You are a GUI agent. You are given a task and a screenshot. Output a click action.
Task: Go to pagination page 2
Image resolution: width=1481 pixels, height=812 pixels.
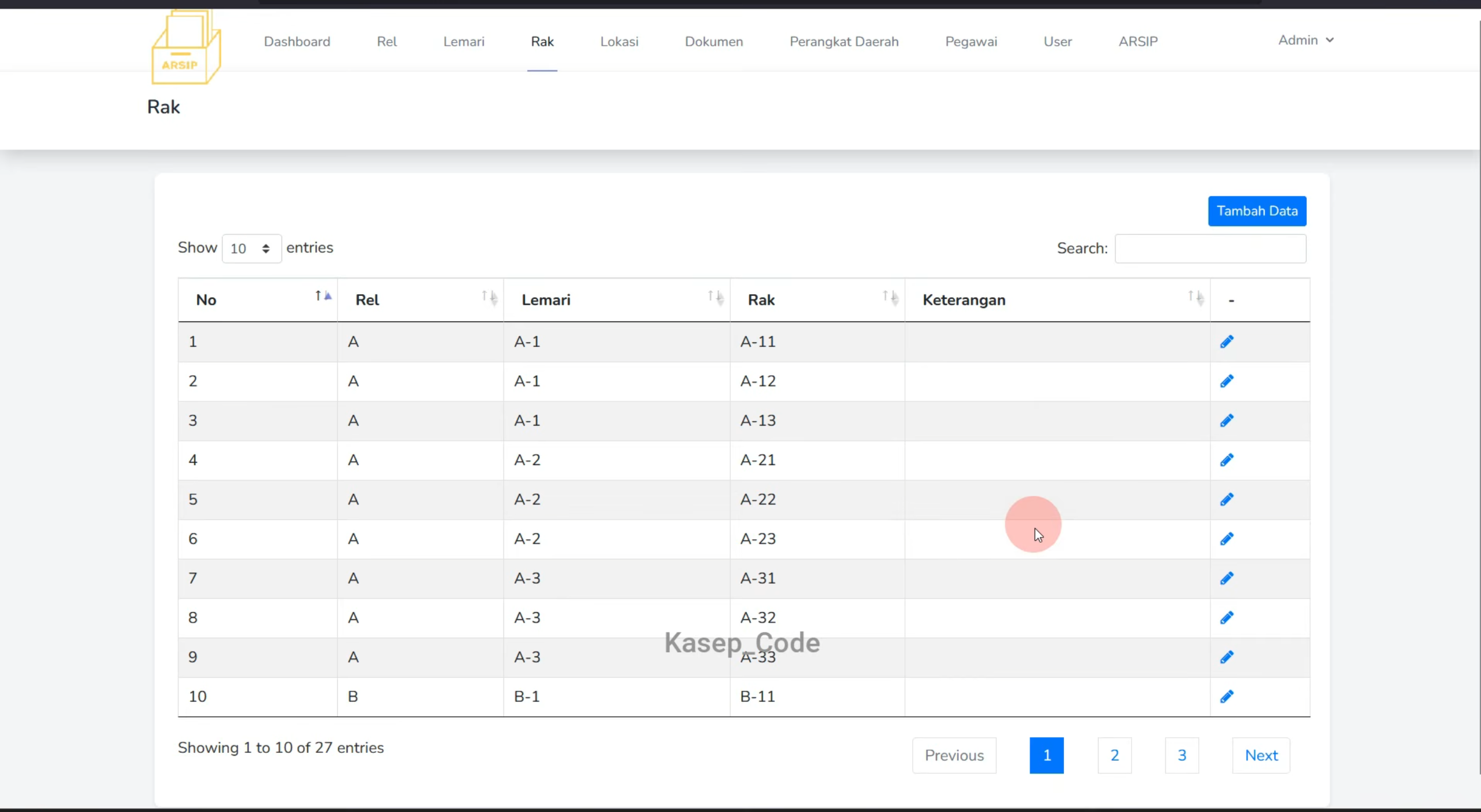[x=1114, y=755]
